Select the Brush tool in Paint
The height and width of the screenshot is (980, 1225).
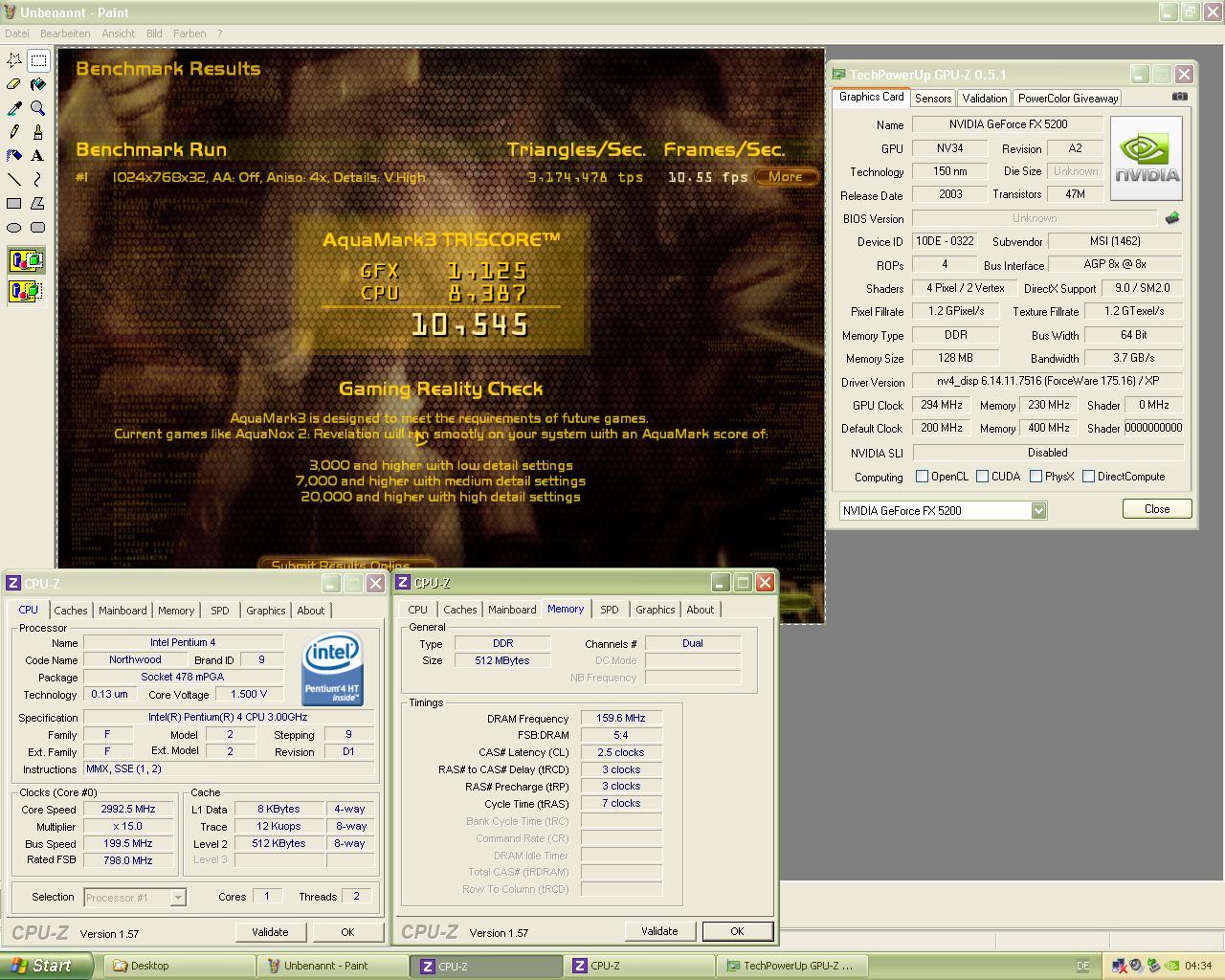[38, 131]
